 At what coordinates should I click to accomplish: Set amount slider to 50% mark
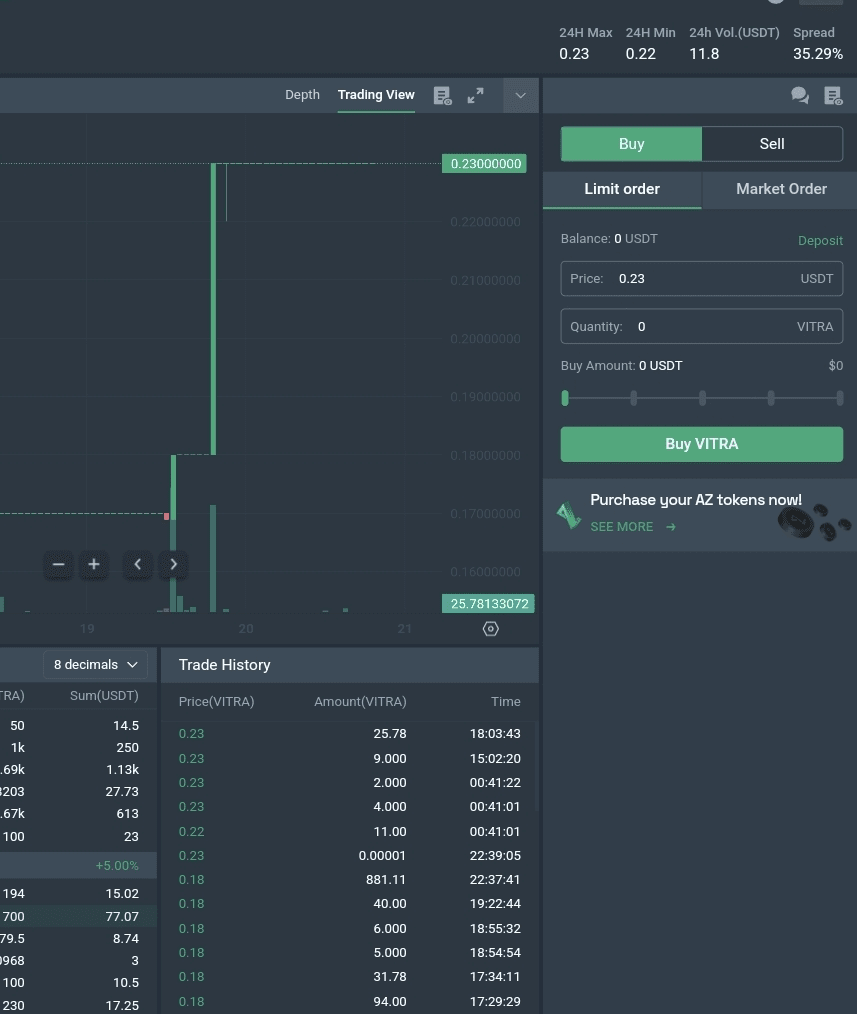tap(702, 398)
